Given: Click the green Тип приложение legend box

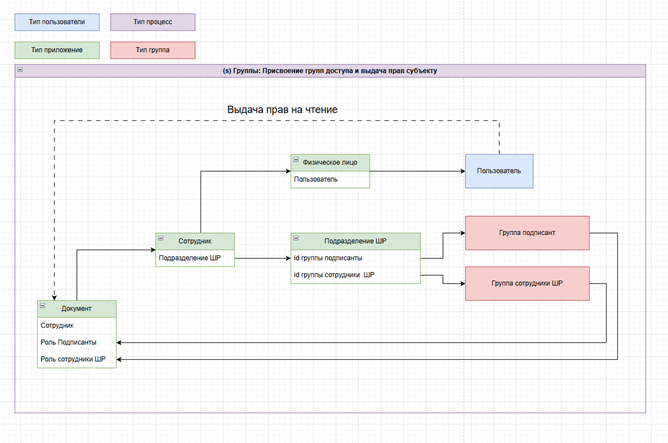Looking at the screenshot, I should (54, 49).
